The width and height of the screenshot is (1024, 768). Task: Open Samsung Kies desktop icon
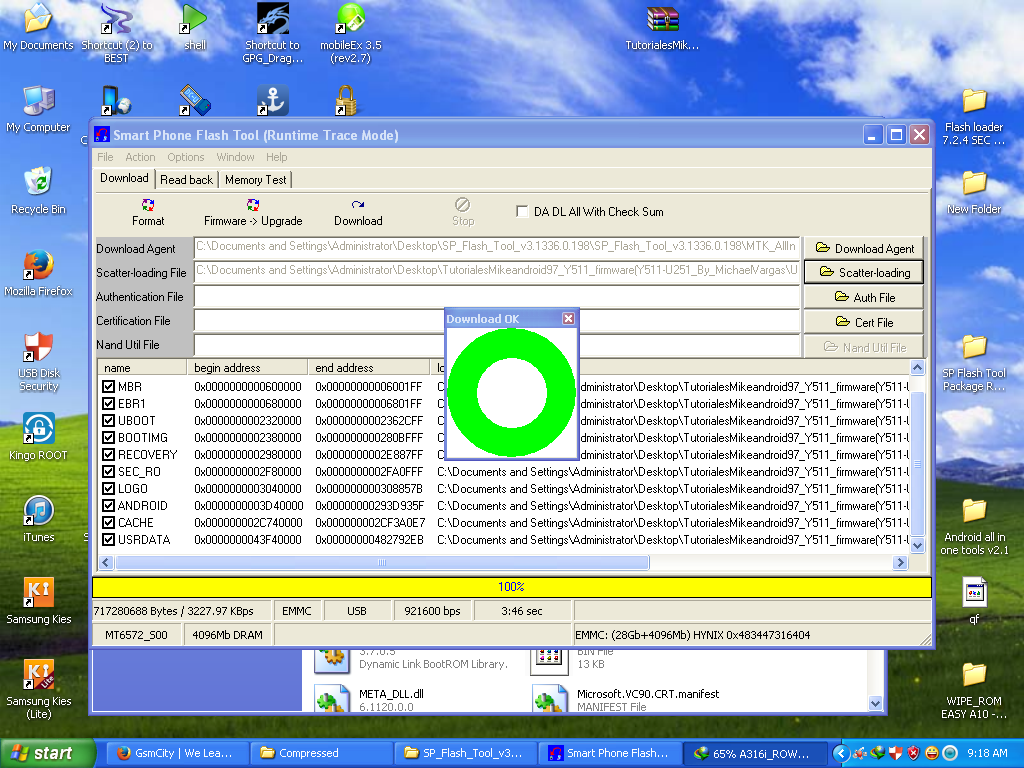tap(38, 594)
